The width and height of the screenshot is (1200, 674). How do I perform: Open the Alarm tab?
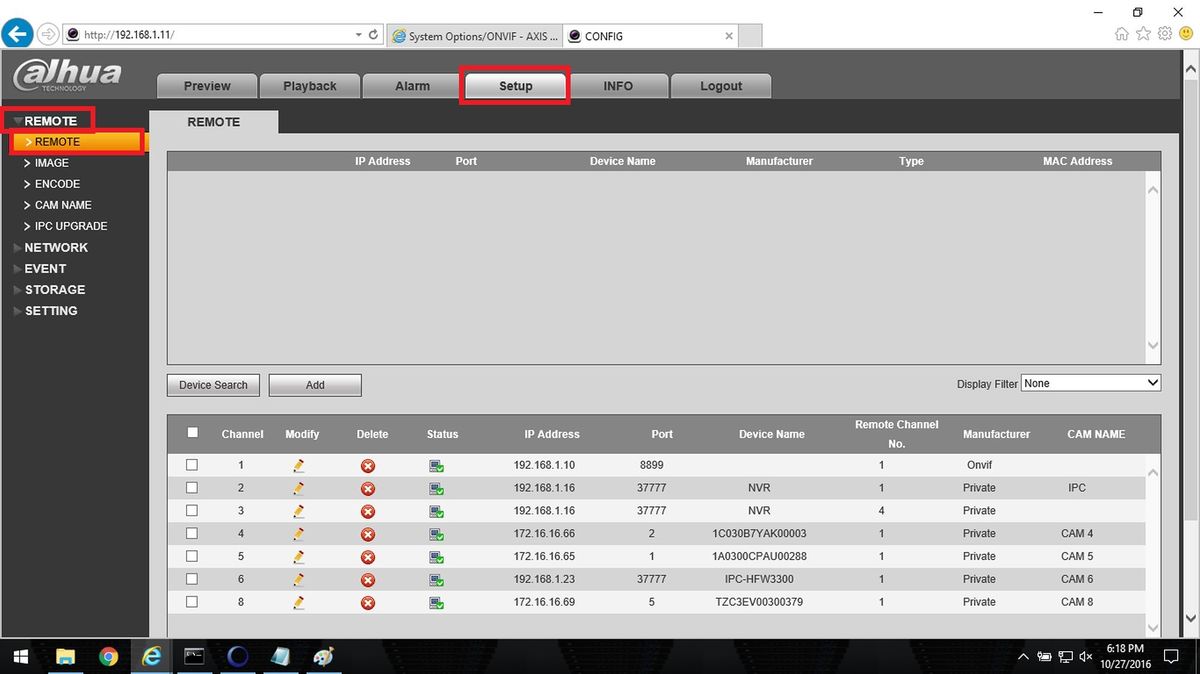coord(412,86)
